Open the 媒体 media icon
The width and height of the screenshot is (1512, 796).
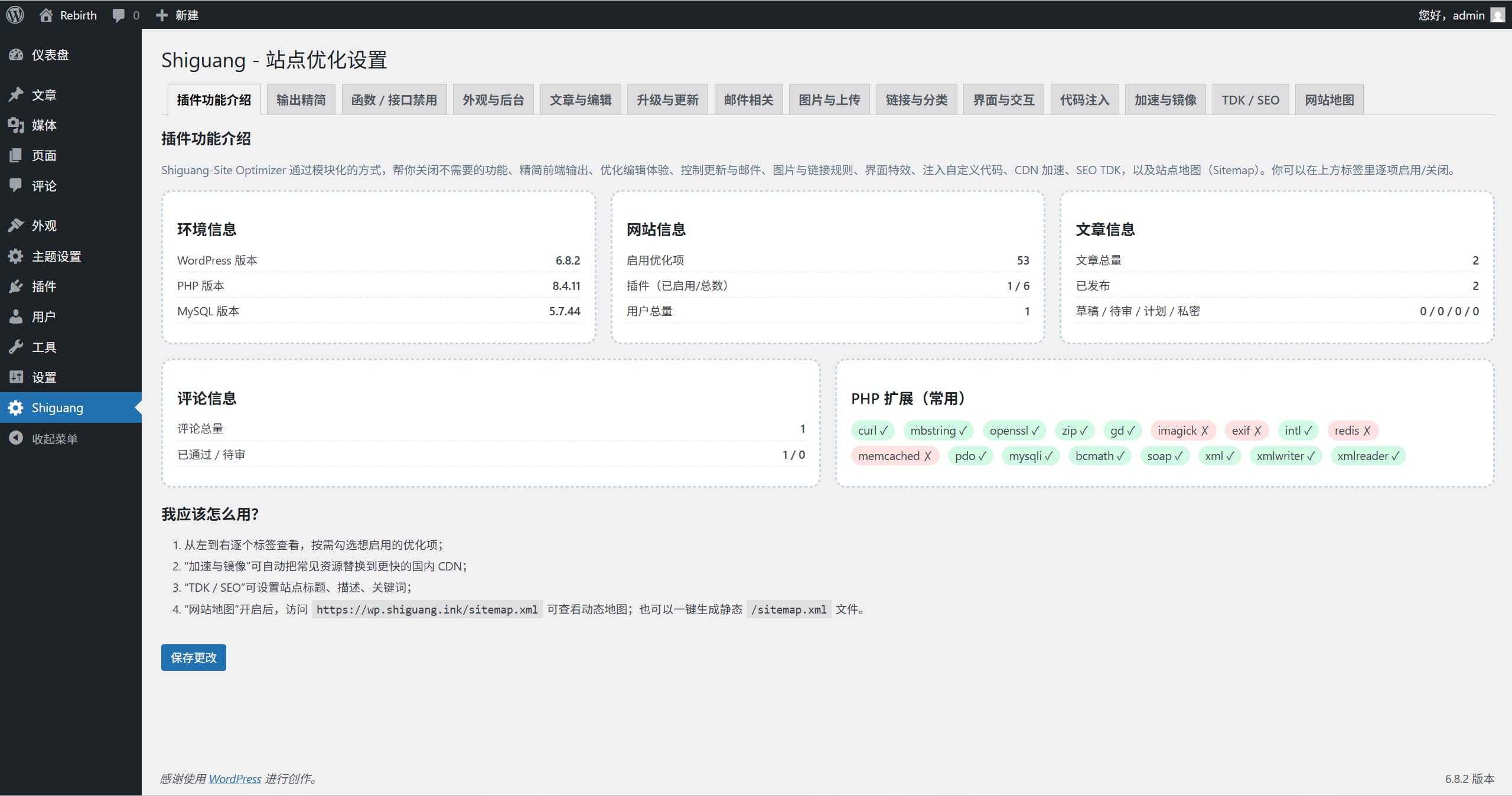tap(16, 125)
